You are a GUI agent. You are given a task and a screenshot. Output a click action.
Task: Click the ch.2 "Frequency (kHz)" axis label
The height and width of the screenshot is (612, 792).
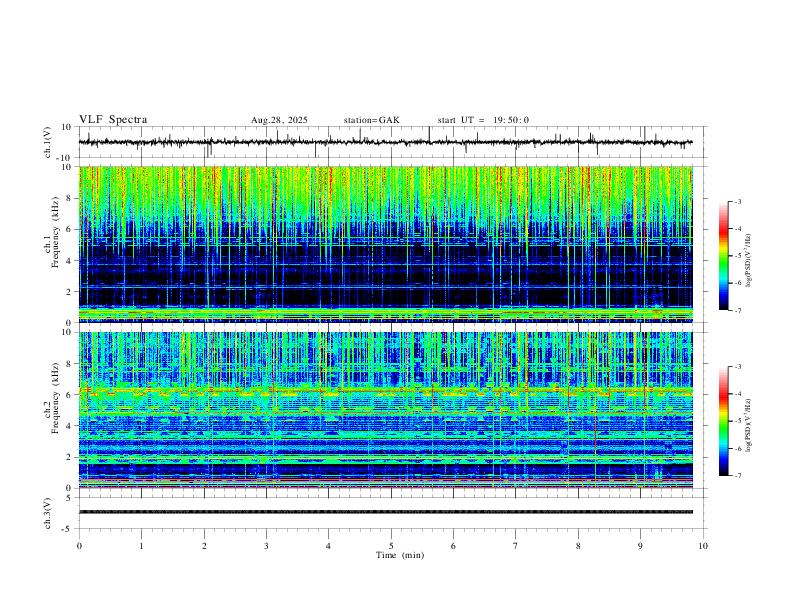[x=55, y=398]
